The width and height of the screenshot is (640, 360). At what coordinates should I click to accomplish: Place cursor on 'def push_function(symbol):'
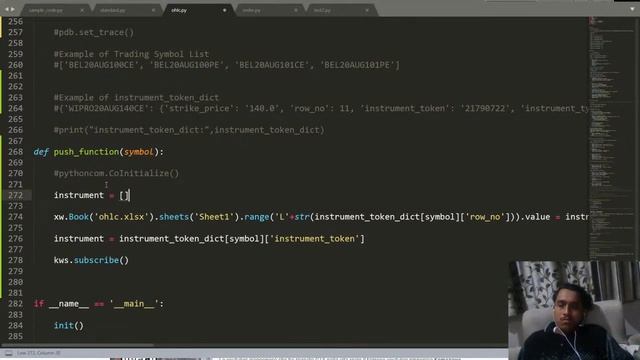98,152
